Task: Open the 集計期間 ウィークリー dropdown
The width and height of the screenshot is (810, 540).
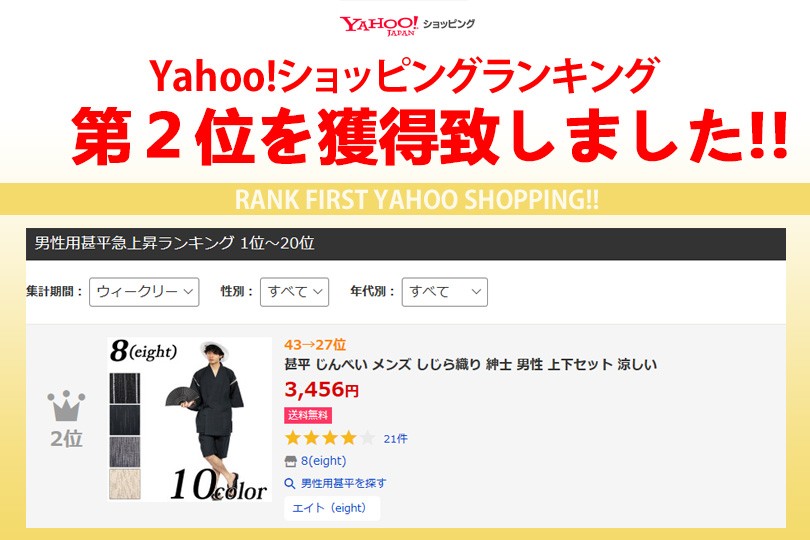Action: coord(144,292)
